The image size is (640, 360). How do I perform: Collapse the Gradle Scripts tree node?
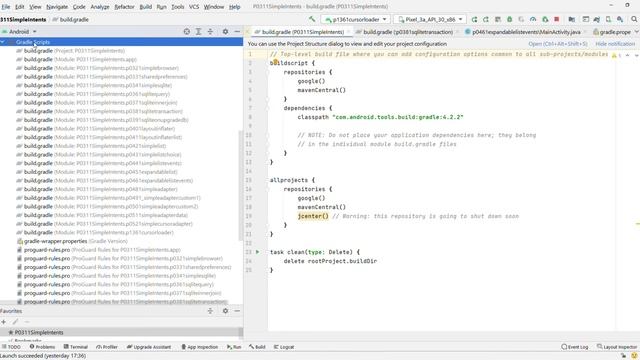click(3, 42)
